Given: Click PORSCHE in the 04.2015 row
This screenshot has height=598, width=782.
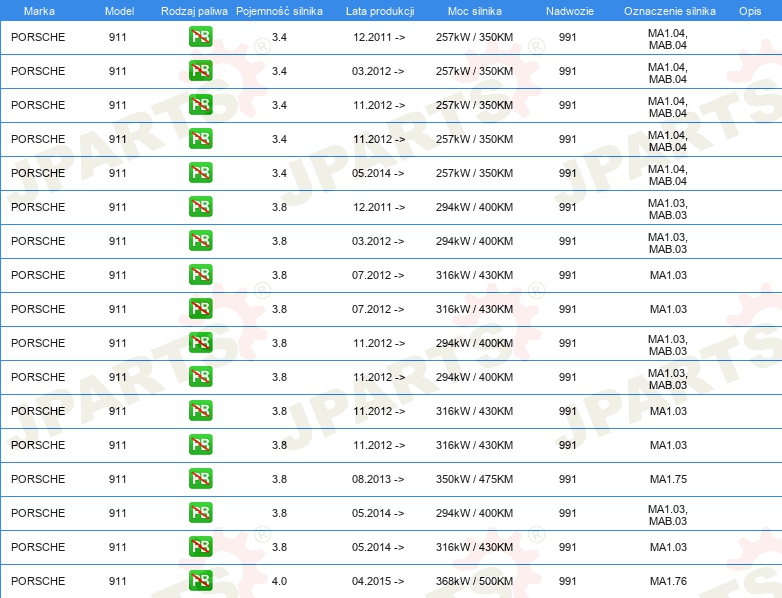Looking at the screenshot, I should (x=38, y=581).
